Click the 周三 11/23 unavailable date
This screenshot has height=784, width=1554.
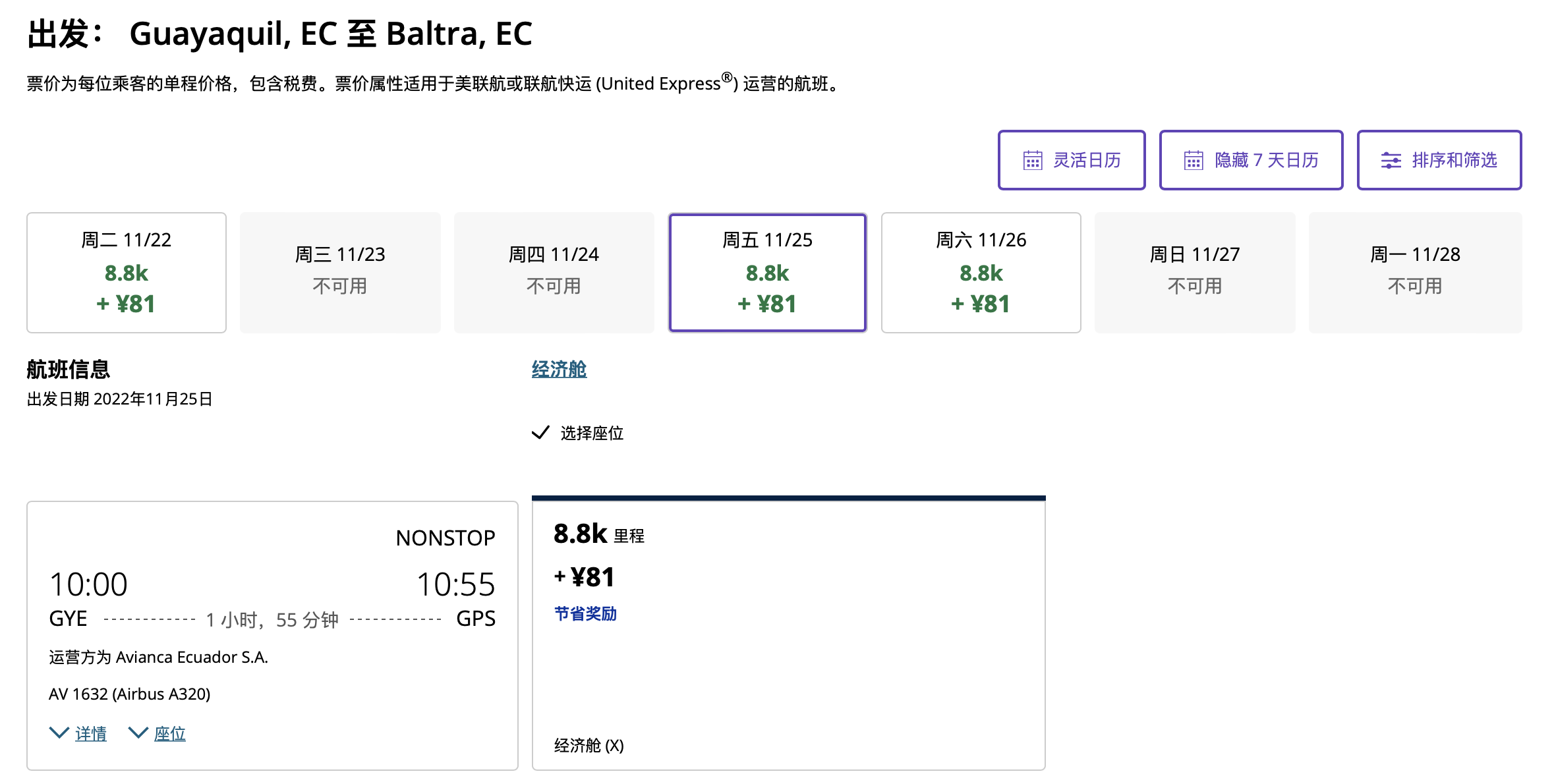tap(340, 272)
